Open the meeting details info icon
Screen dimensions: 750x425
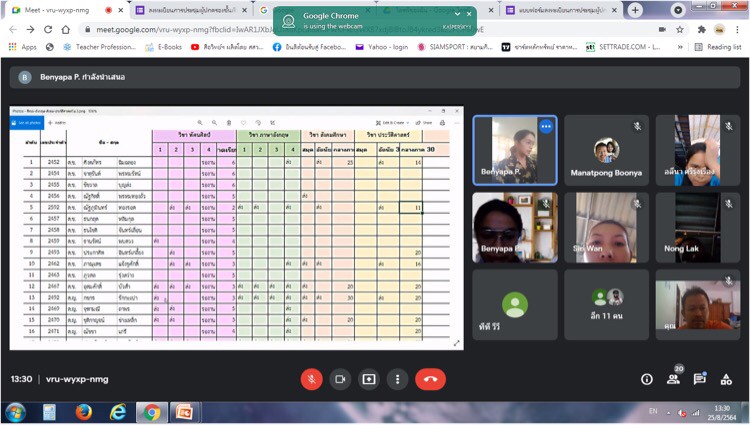pyautogui.click(x=647, y=379)
